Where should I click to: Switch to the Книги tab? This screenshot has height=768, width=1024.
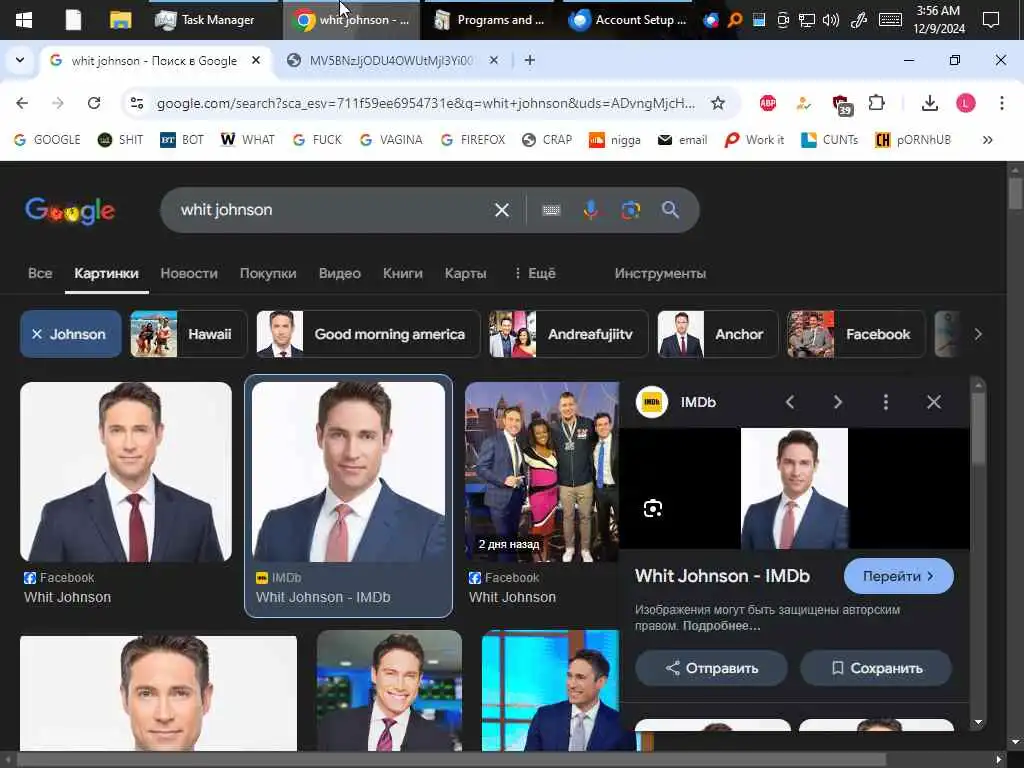tap(402, 273)
